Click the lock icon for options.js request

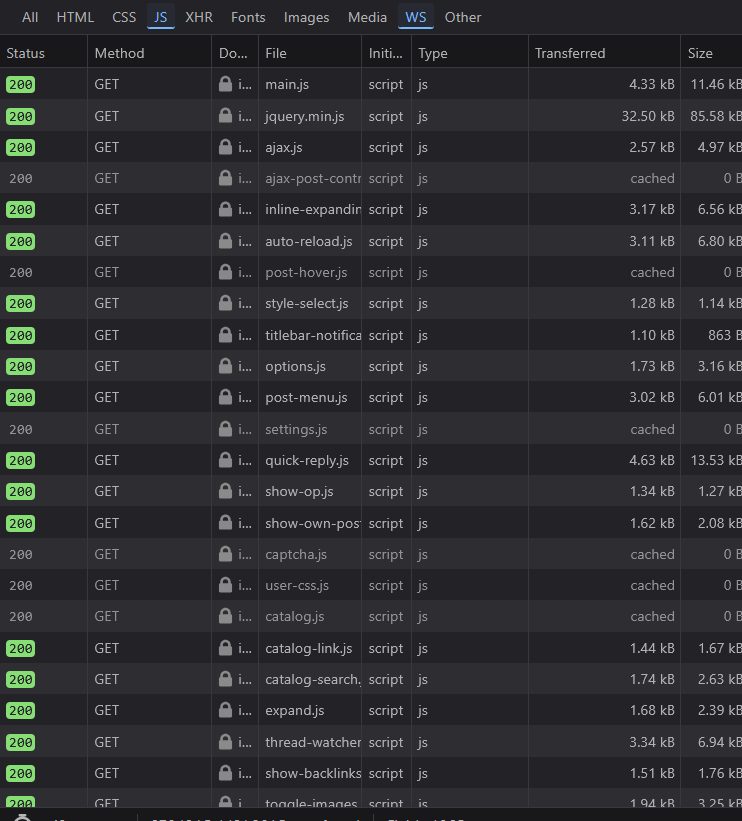pyautogui.click(x=226, y=367)
